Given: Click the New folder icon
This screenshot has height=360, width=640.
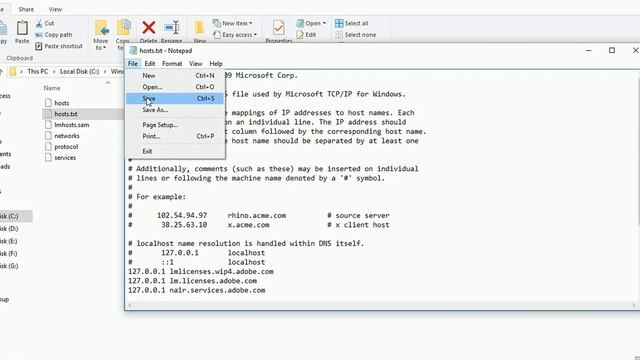Looking at the screenshot, I should pos(199,28).
